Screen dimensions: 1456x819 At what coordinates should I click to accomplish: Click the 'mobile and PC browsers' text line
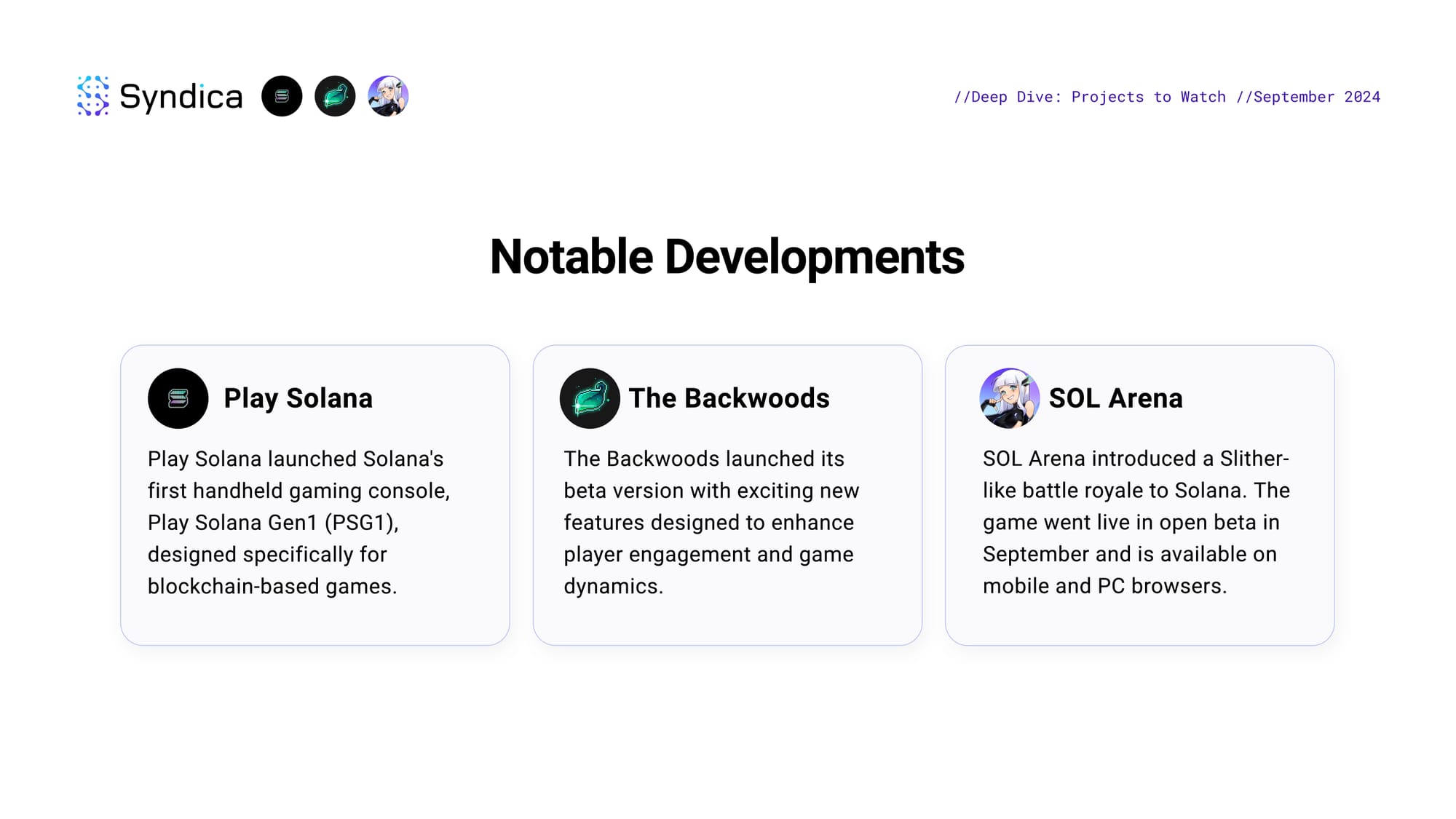(x=1104, y=586)
